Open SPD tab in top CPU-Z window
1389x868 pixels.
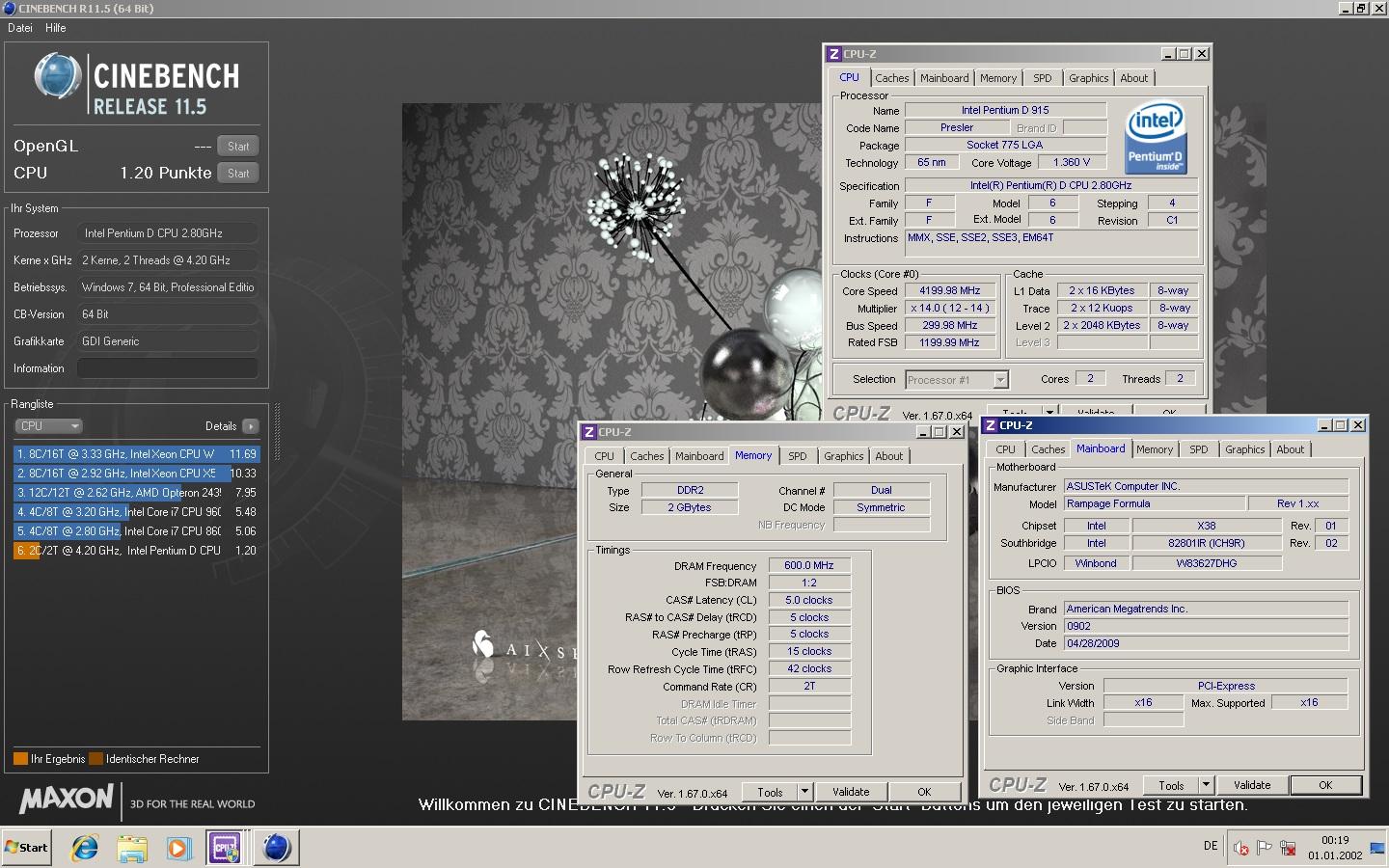[x=1043, y=79]
